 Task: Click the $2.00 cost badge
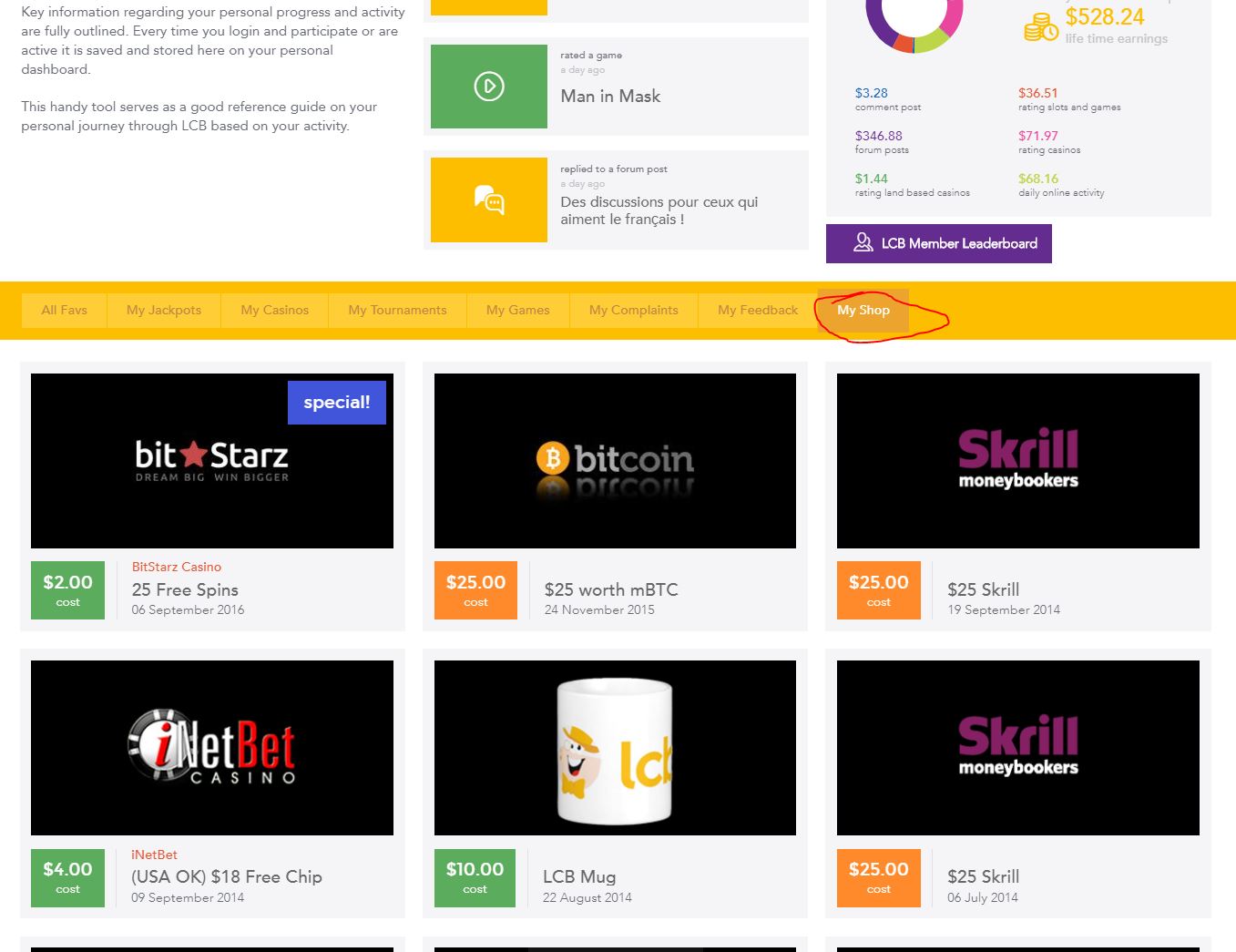coord(67,590)
